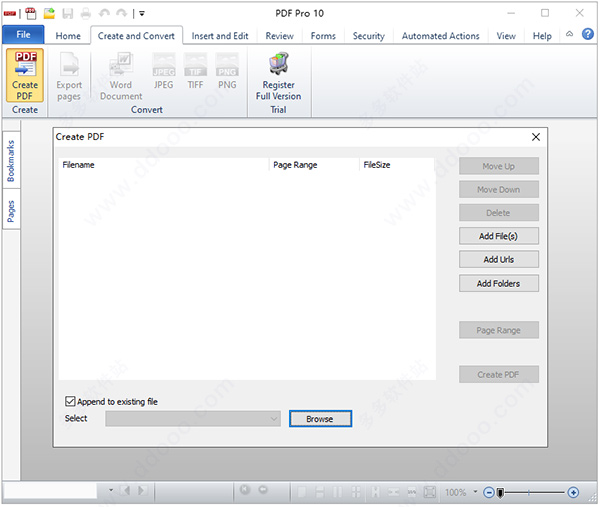This screenshot has width=600, height=507.
Task: Click the undo arrow icon
Action: click(104, 13)
